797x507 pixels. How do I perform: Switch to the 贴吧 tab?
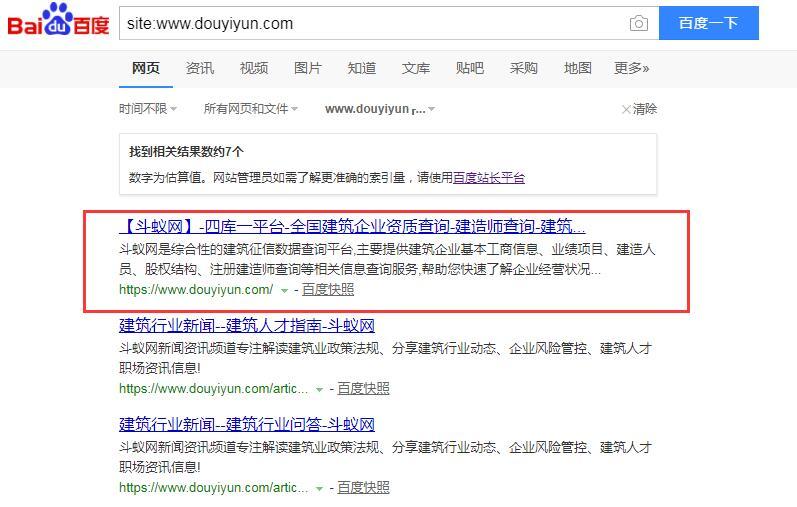pyautogui.click(x=470, y=68)
